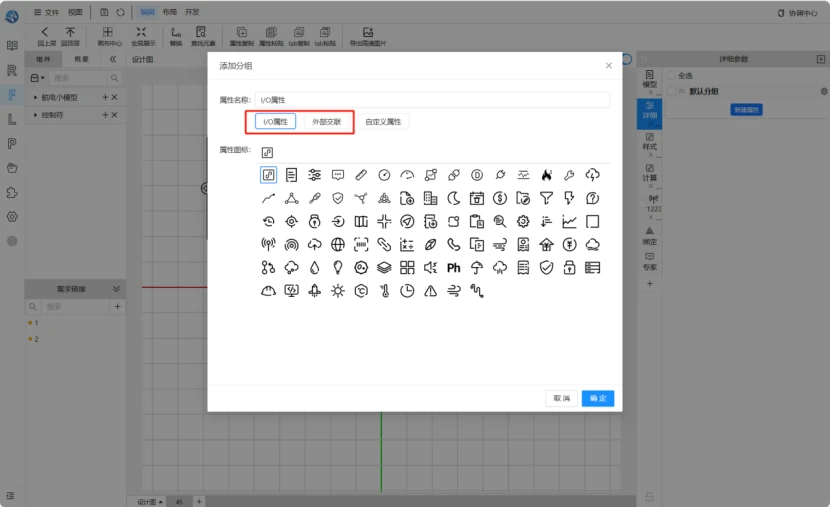This screenshot has width=830, height=508.
Task: Select the 外部交联 option button
Action: (327, 122)
